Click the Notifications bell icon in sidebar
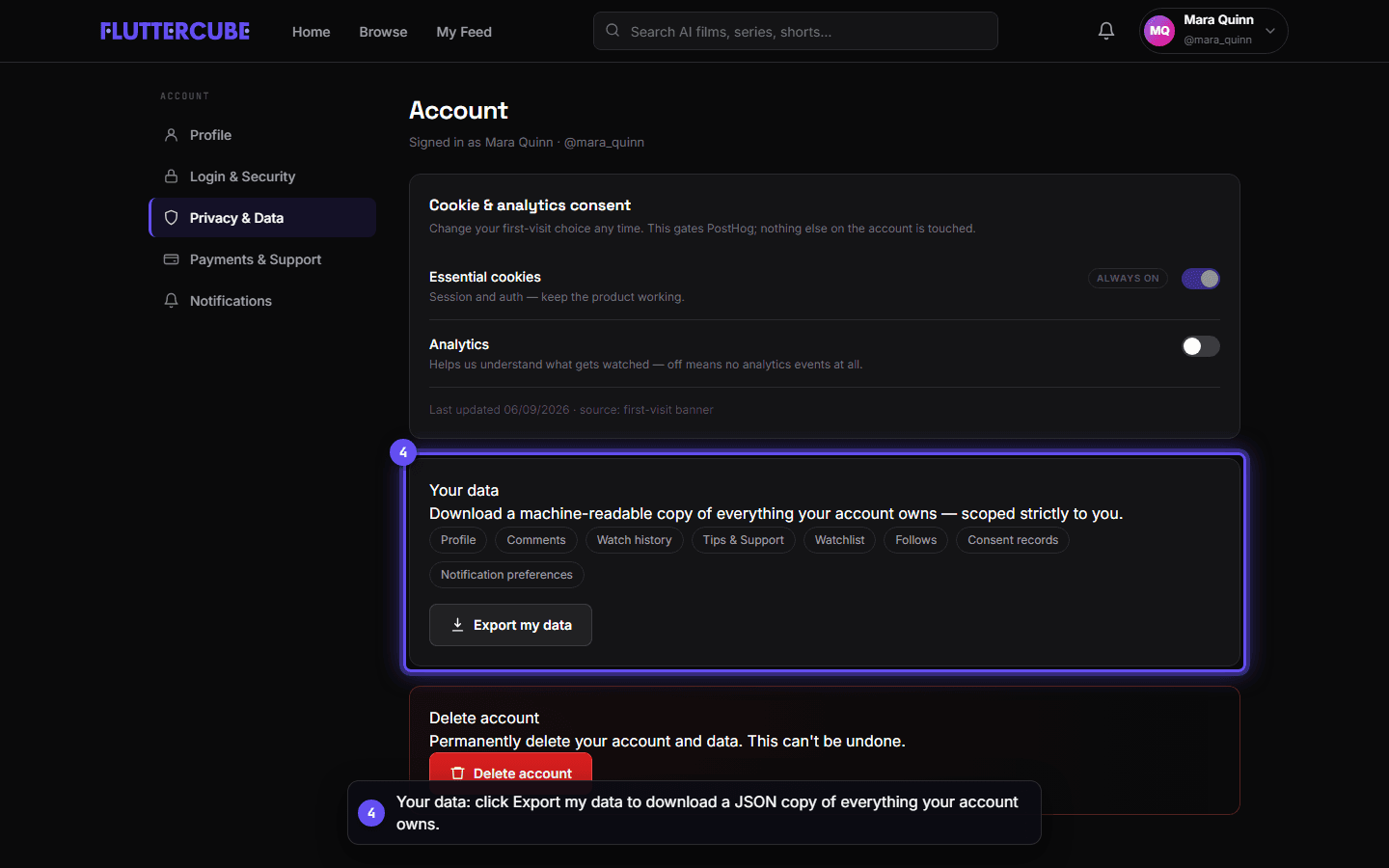 (x=171, y=301)
